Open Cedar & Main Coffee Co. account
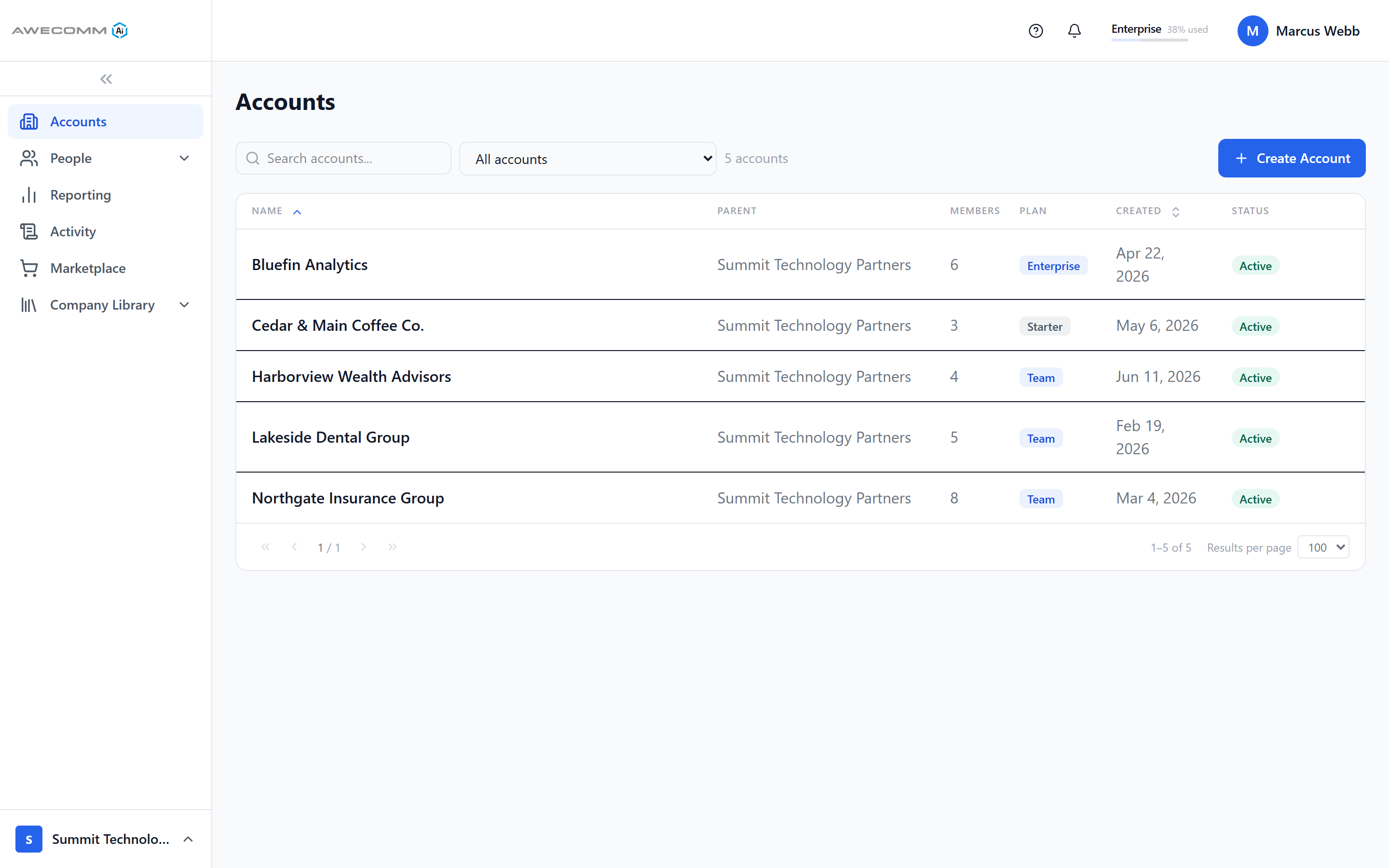 click(x=338, y=325)
